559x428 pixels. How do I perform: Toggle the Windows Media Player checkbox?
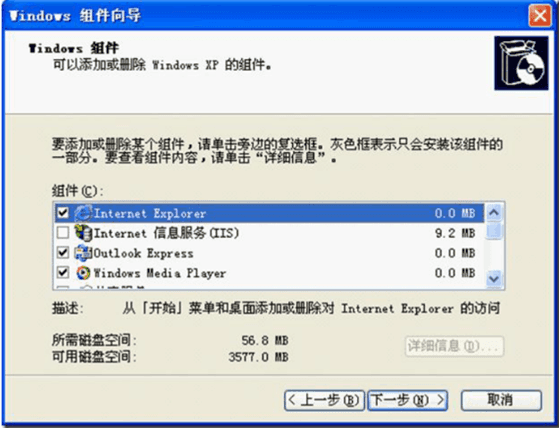pyautogui.click(x=63, y=273)
